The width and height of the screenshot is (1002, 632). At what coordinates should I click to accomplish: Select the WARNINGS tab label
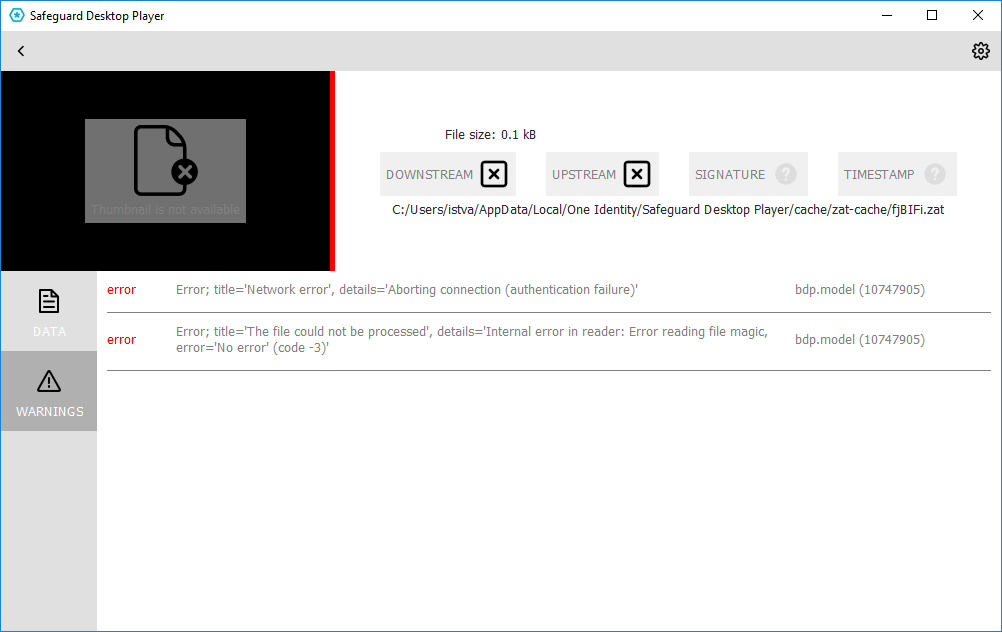click(50, 412)
